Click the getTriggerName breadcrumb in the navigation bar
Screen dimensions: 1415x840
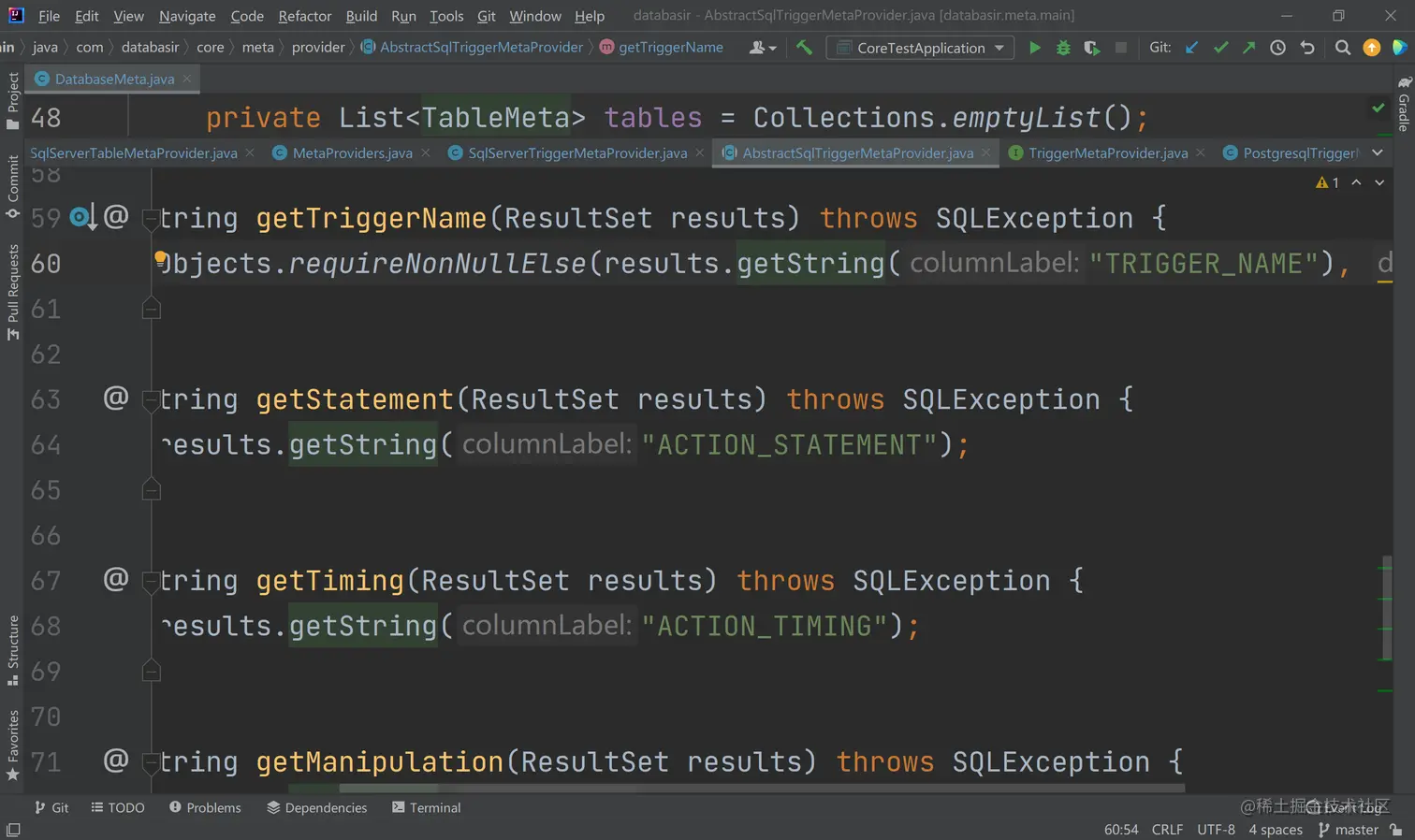[662, 48]
